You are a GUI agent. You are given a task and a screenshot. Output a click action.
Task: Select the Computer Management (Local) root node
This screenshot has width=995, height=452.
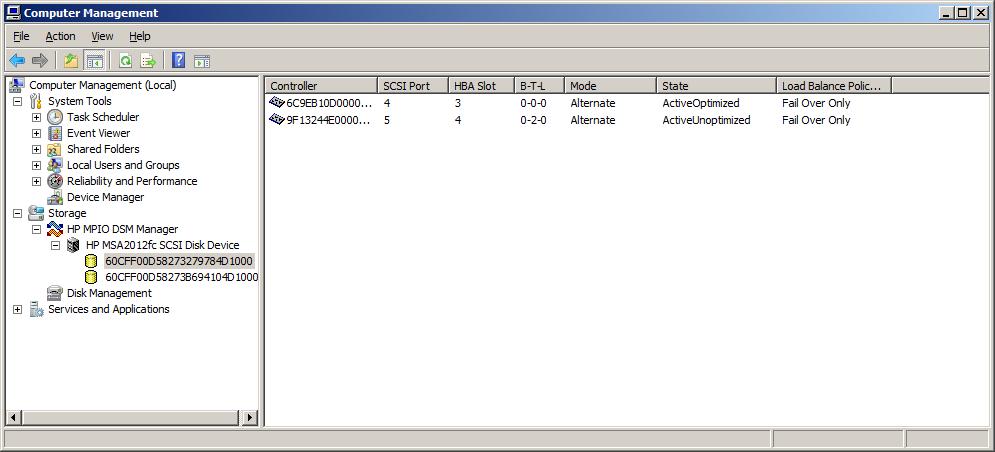click(102, 85)
